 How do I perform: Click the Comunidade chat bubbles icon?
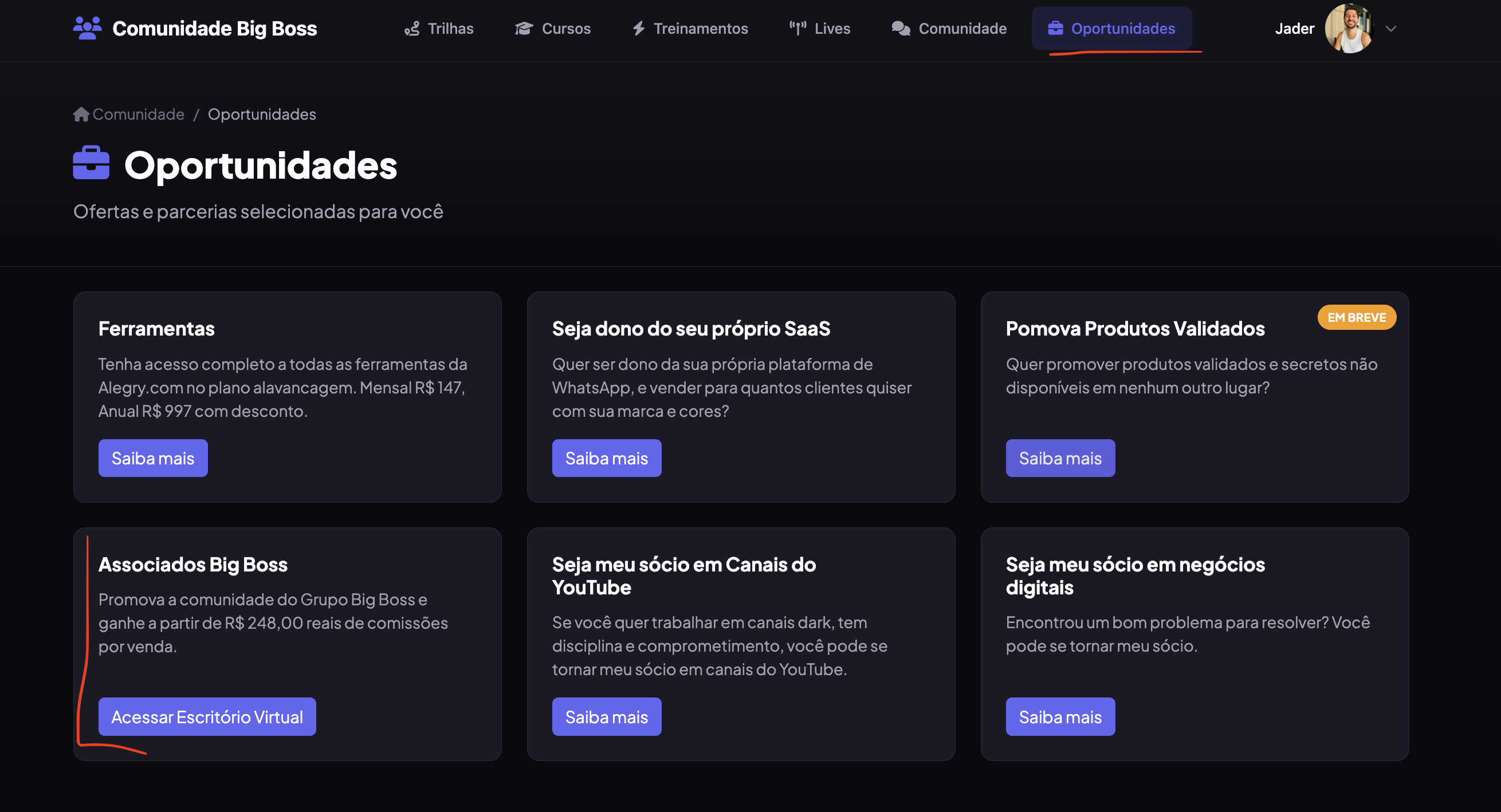(x=901, y=29)
